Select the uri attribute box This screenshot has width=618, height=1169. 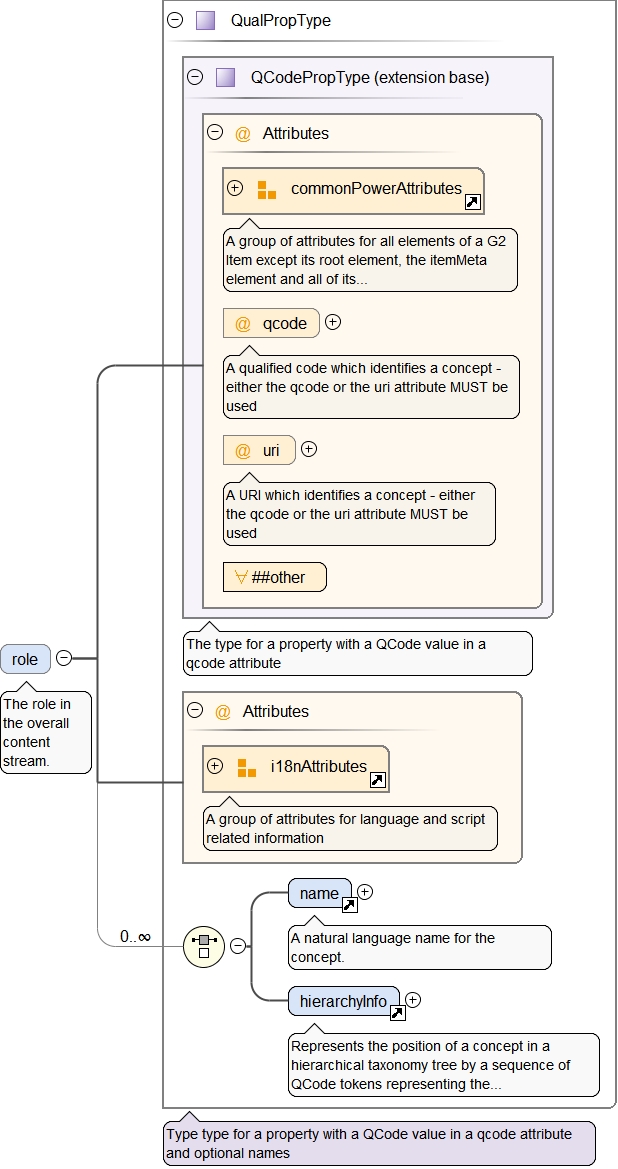(259, 451)
